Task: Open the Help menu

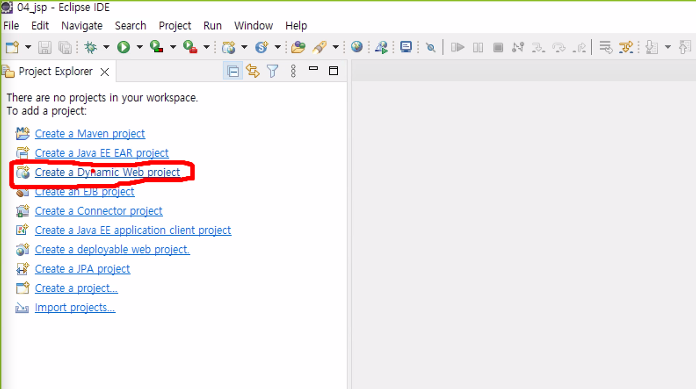Action: click(296, 26)
